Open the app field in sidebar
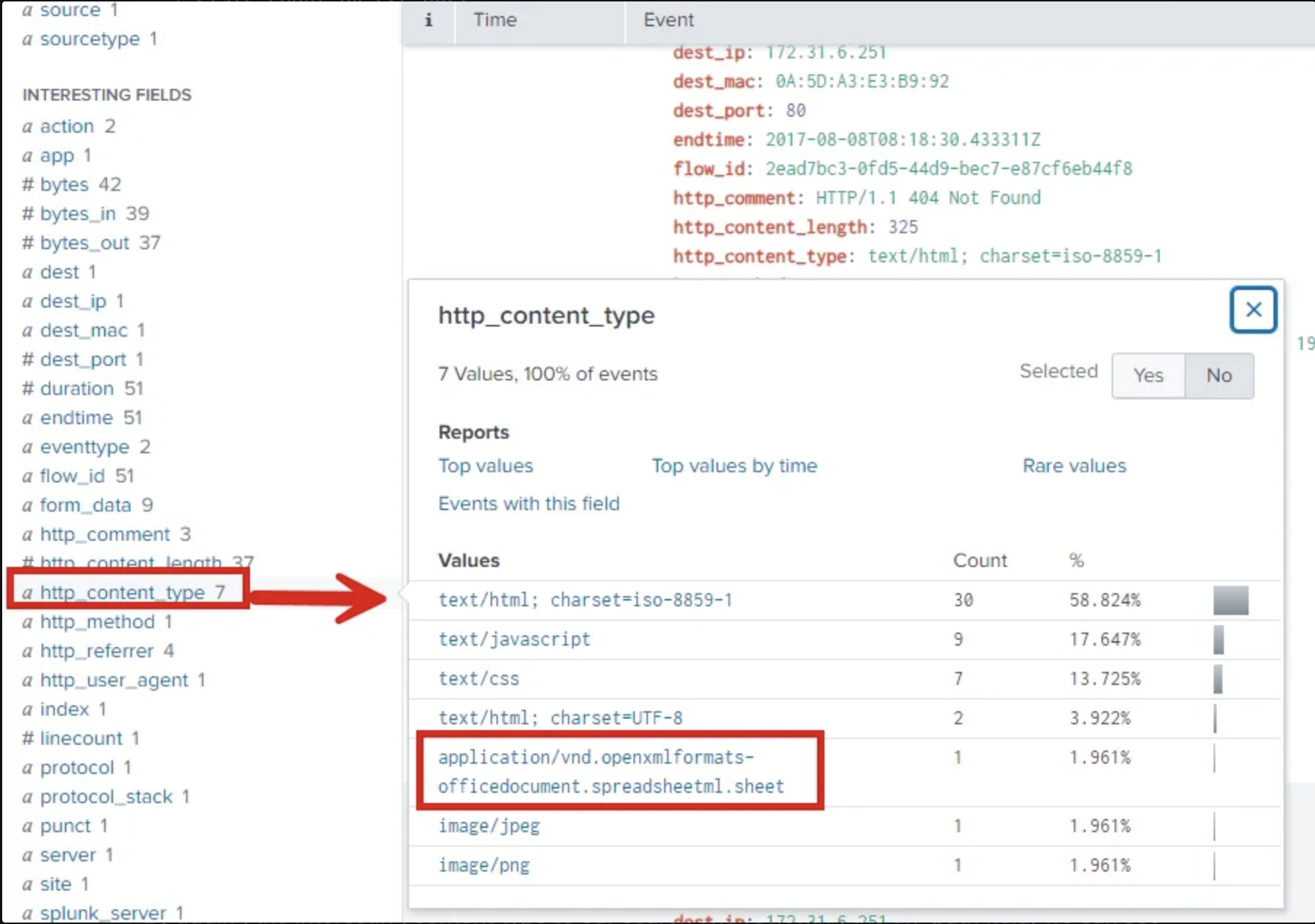The height and width of the screenshot is (924, 1315). pos(57,155)
